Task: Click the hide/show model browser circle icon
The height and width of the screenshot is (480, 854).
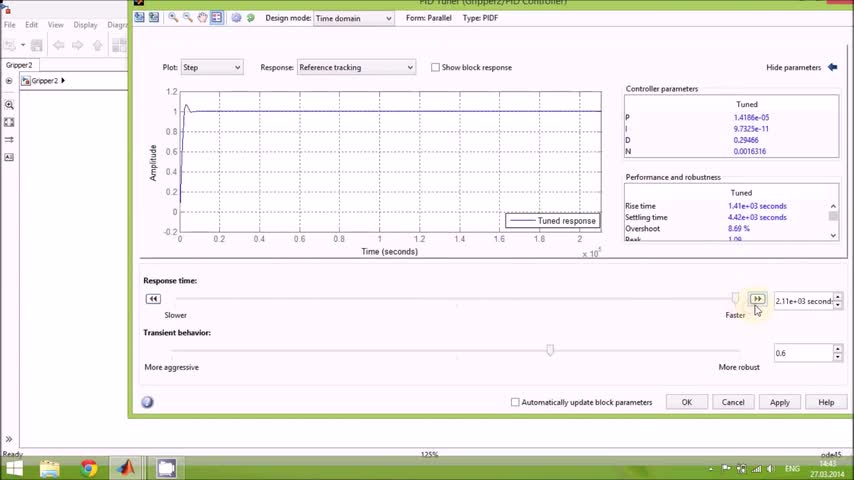Action: (x=9, y=81)
